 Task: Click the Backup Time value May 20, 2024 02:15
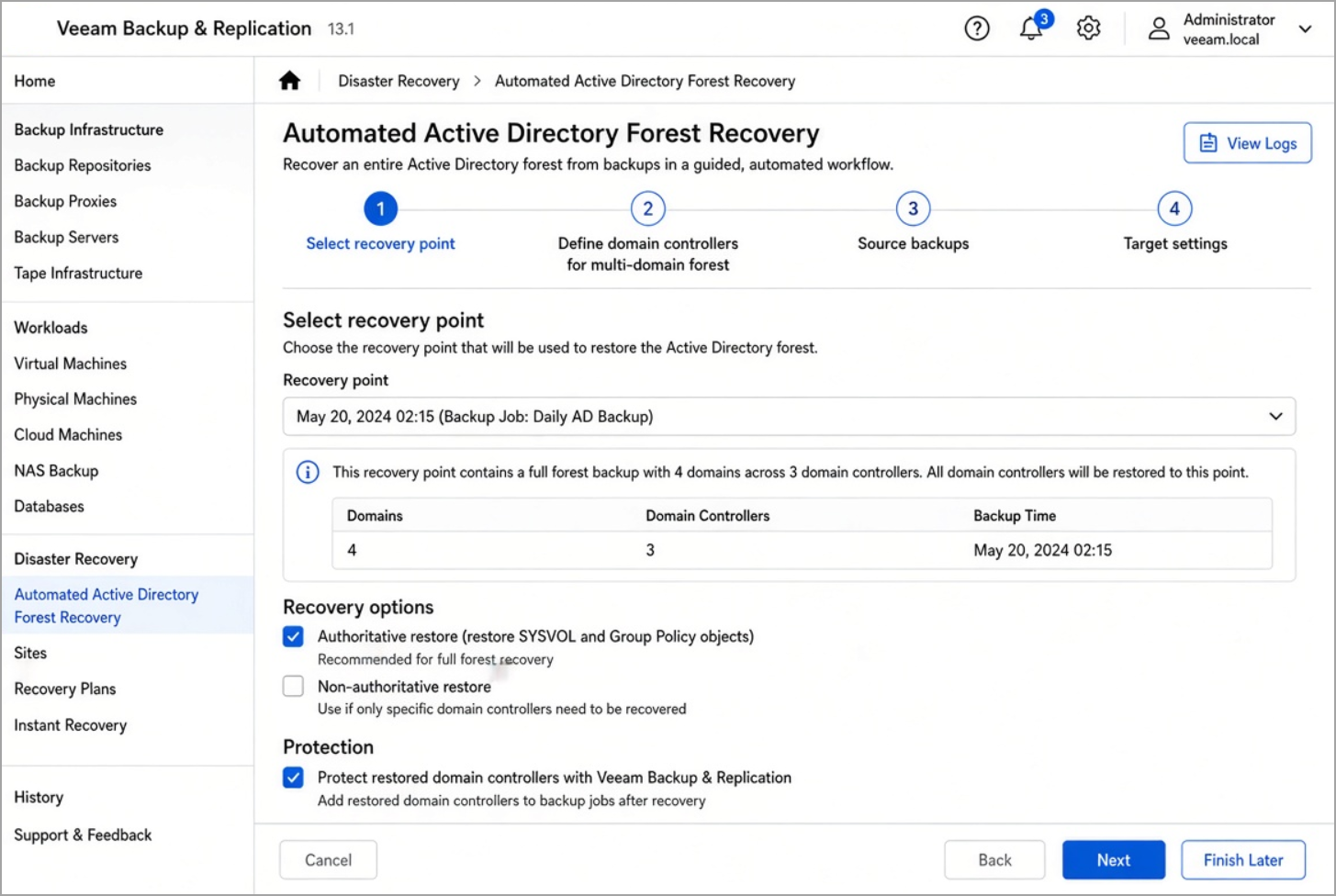click(x=1043, y=551)
